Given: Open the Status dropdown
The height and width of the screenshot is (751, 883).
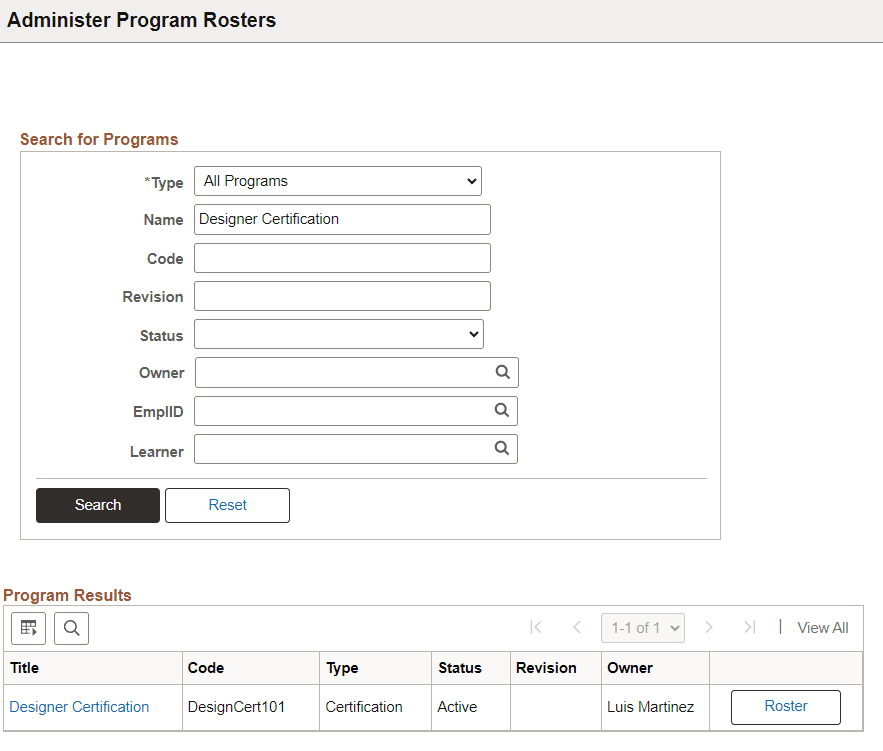Looking at the screenshot, I should coord(338,333).
